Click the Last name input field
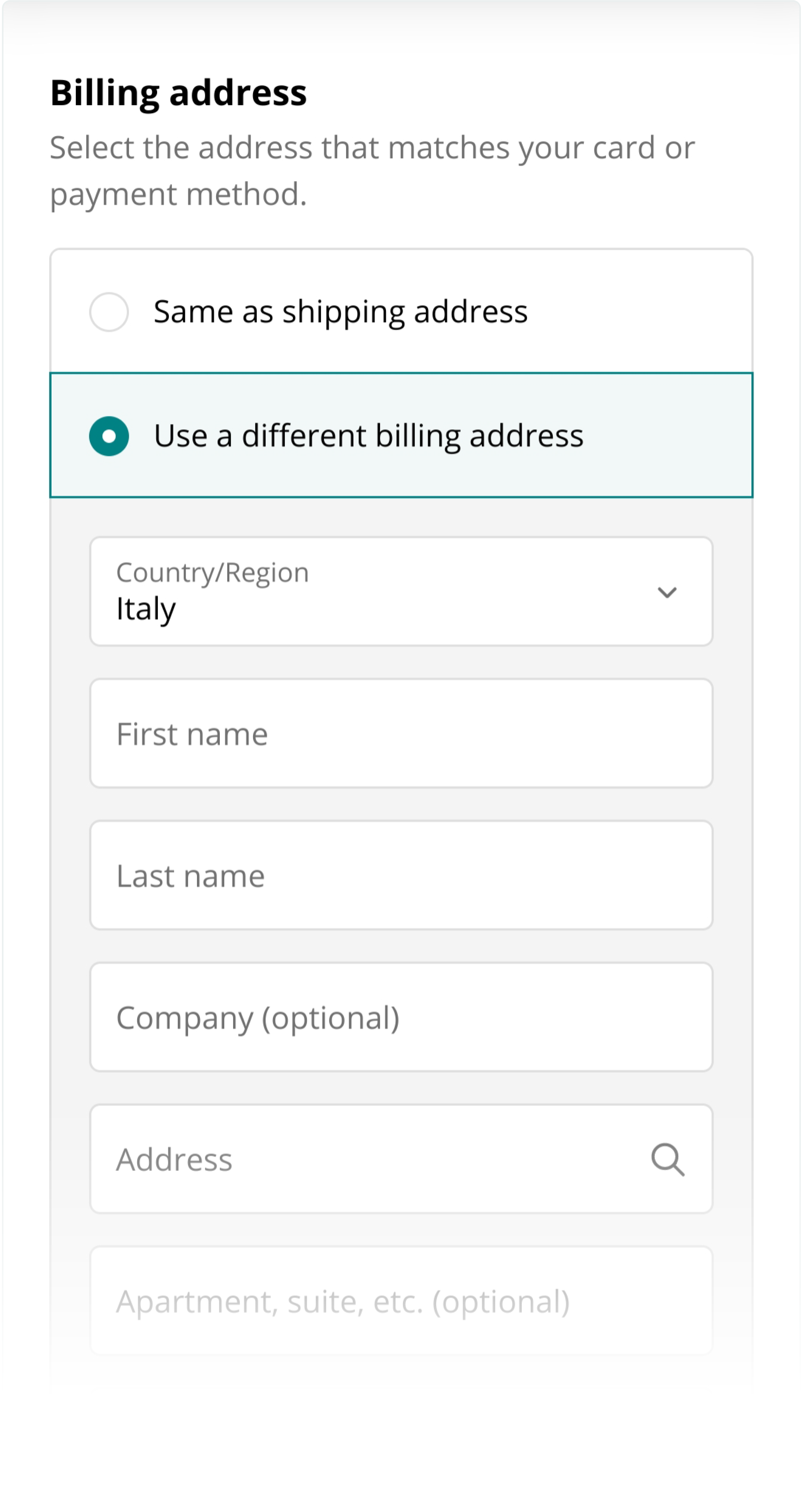This screenshot has width=803, height=1512. [401, 875]
